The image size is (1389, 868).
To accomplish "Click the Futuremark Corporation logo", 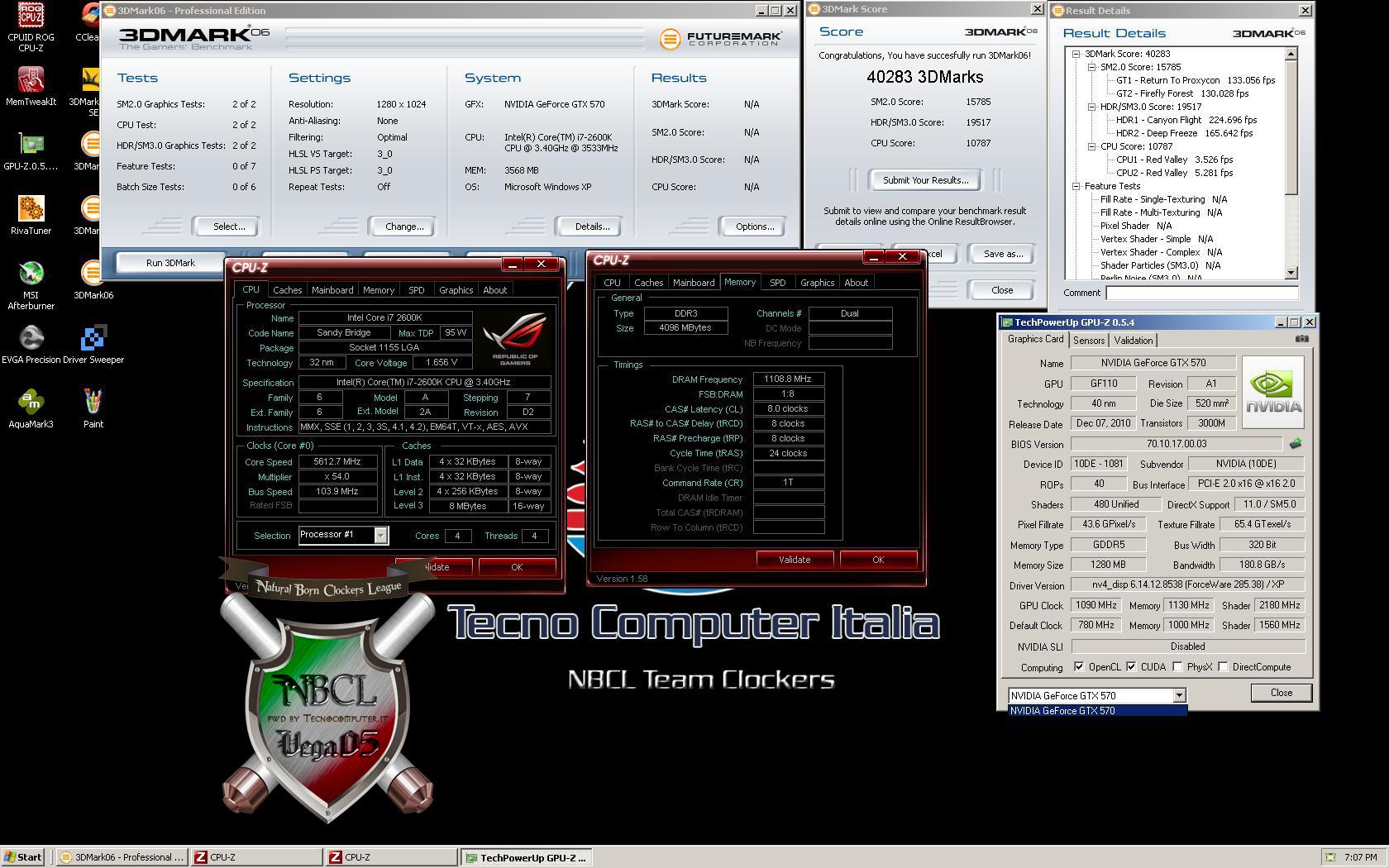I will [720, 38].
